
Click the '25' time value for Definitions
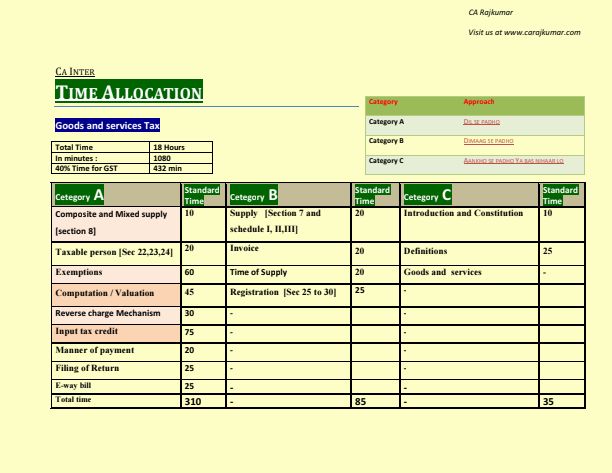tap(562, 254)
